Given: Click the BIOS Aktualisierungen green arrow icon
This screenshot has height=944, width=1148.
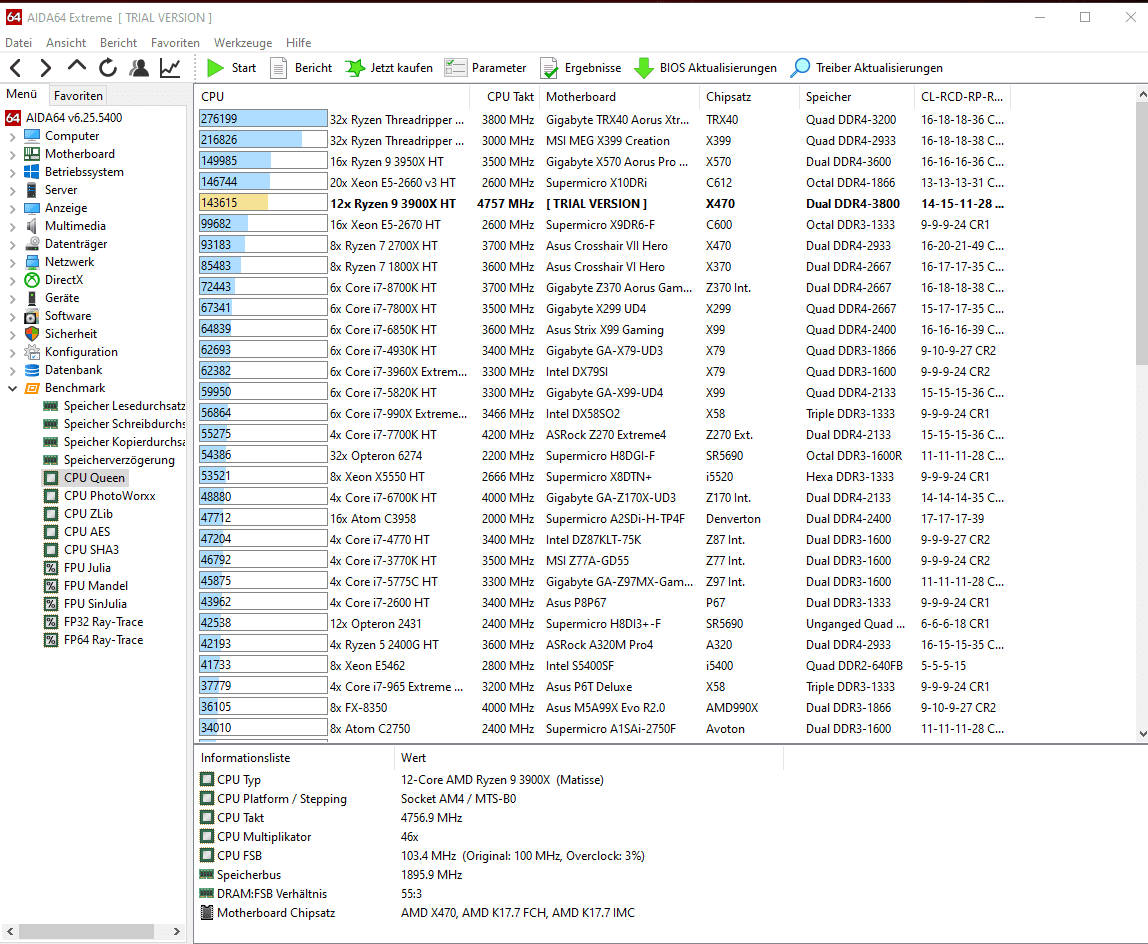Looking at the screenshot, I should pos(644,68).
